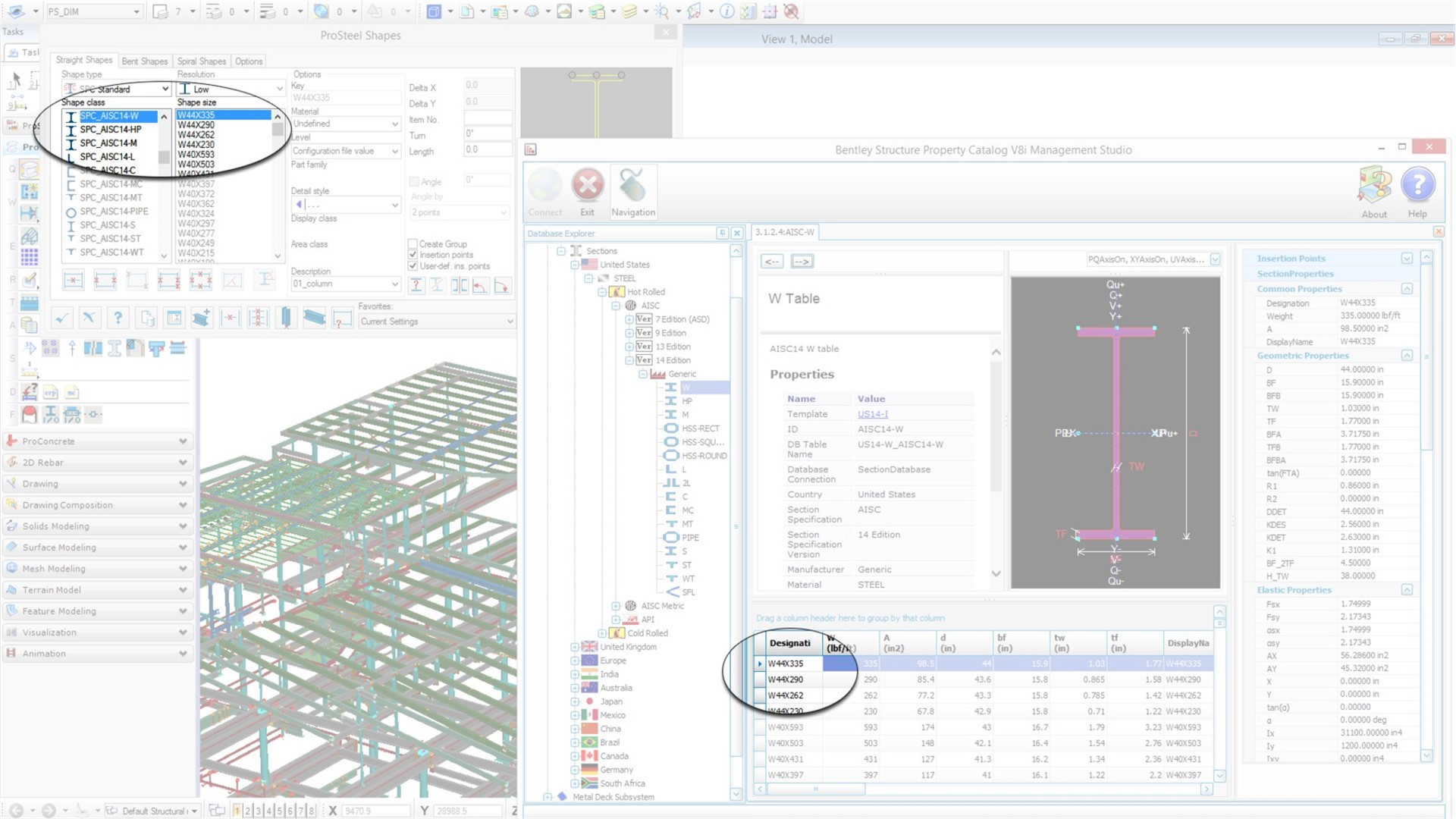Open the About icon
This screenshot has height=819, width=1456.
point(1374,185)
